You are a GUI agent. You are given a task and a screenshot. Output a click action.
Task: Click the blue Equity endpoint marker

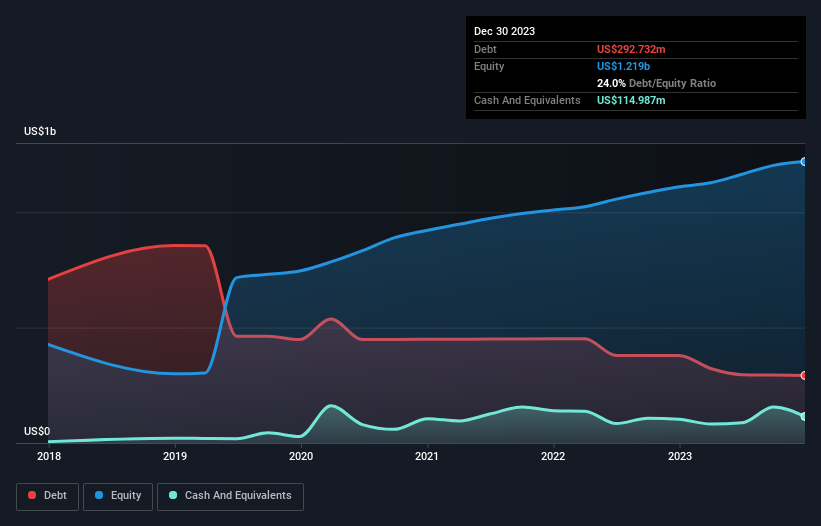[804, 162]
